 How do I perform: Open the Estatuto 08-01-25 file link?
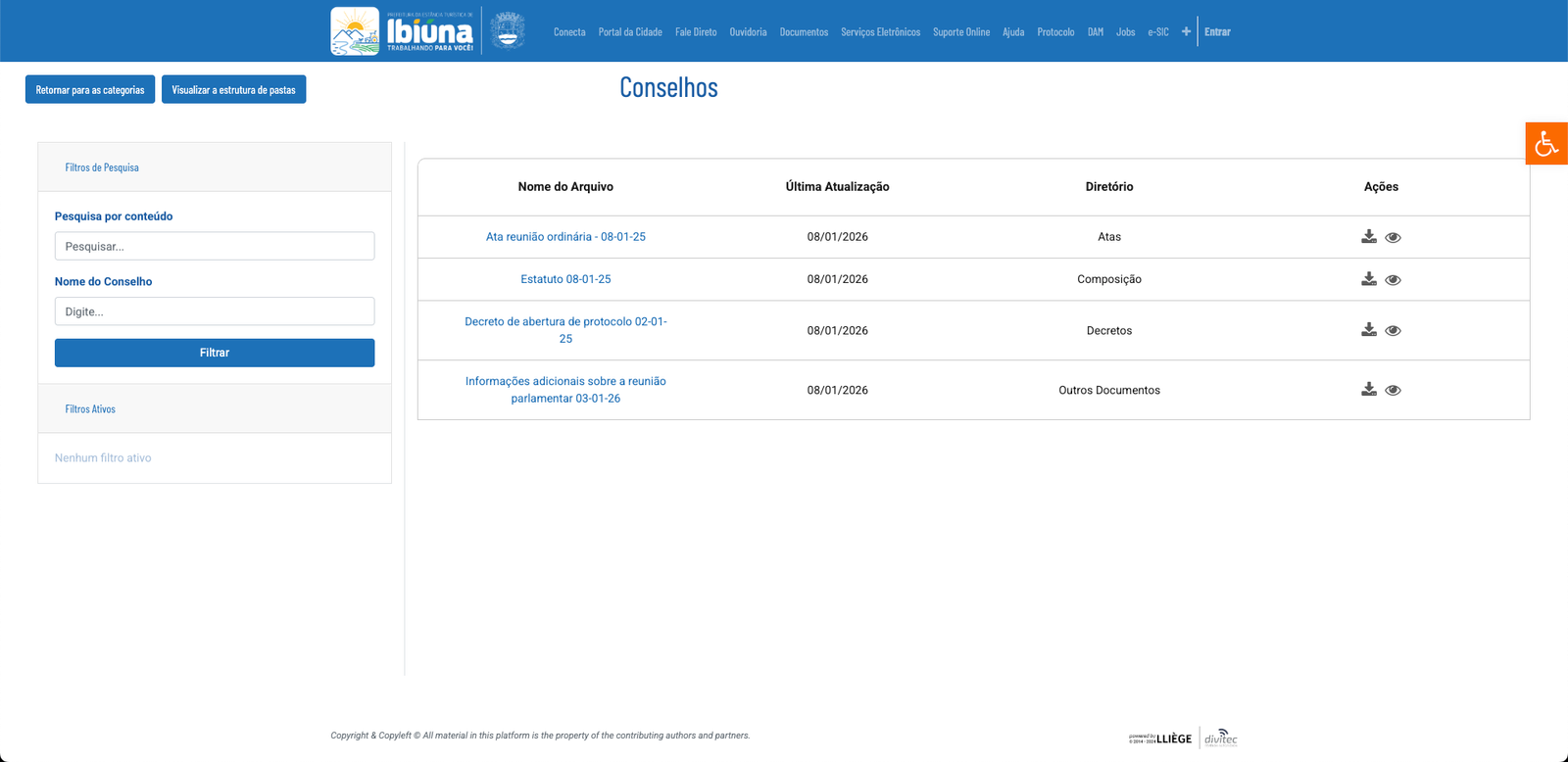coord(565,279)
